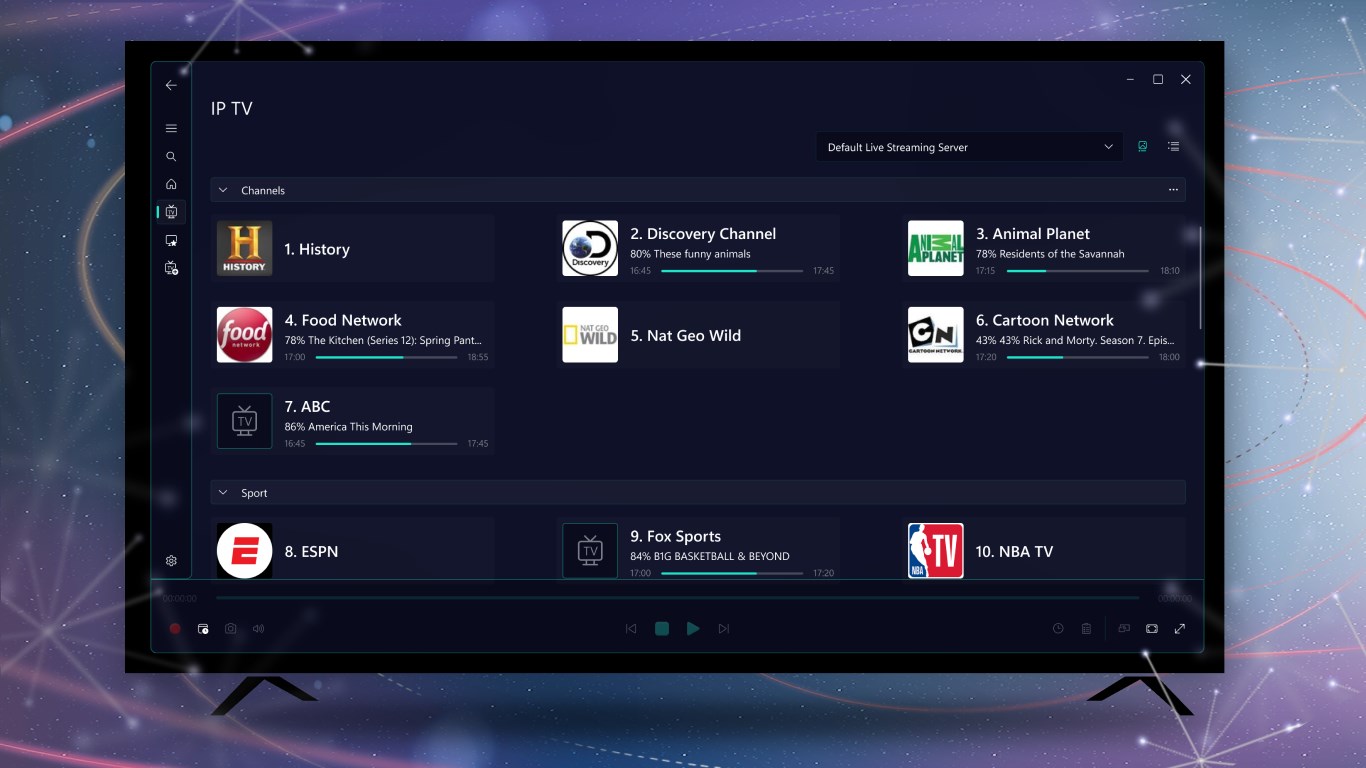Mute audio with the speaker icon

click(x=259, y=629)
